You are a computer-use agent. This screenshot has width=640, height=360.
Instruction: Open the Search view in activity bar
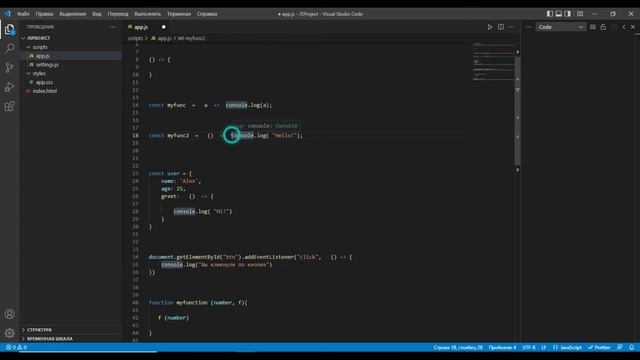(9, 48)
